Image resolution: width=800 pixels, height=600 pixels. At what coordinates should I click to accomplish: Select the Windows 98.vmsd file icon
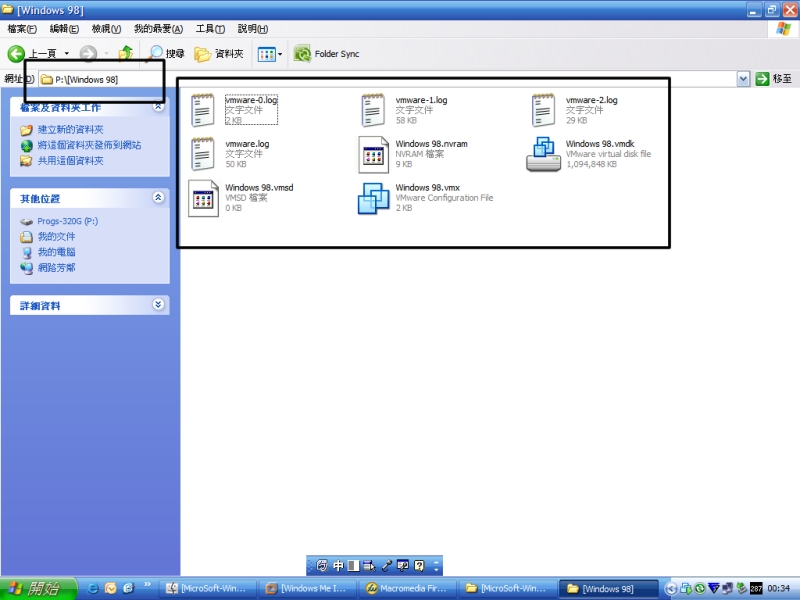pos(203,198)
